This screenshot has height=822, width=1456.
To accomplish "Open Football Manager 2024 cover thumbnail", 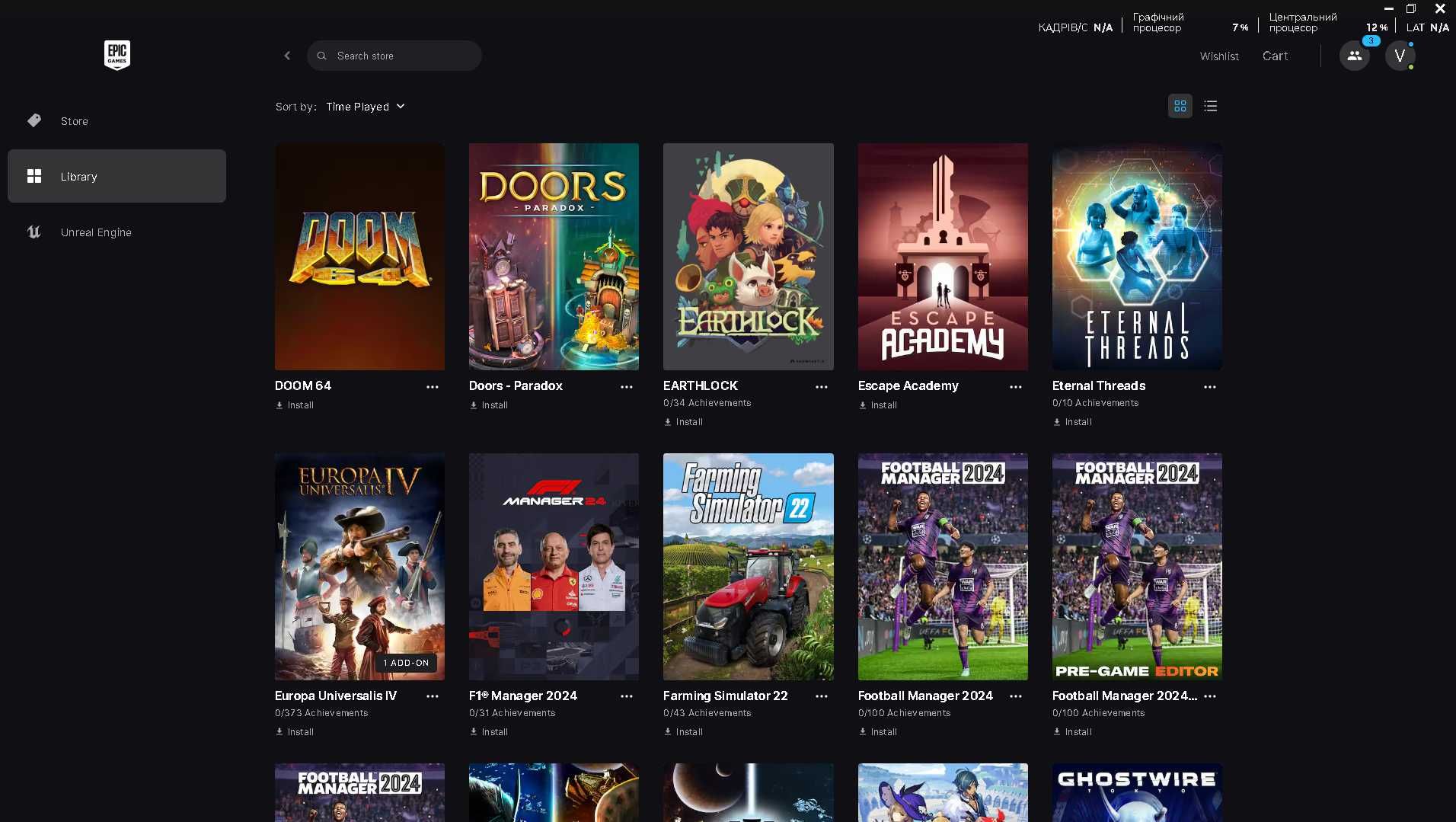I will tap(943, 567).
